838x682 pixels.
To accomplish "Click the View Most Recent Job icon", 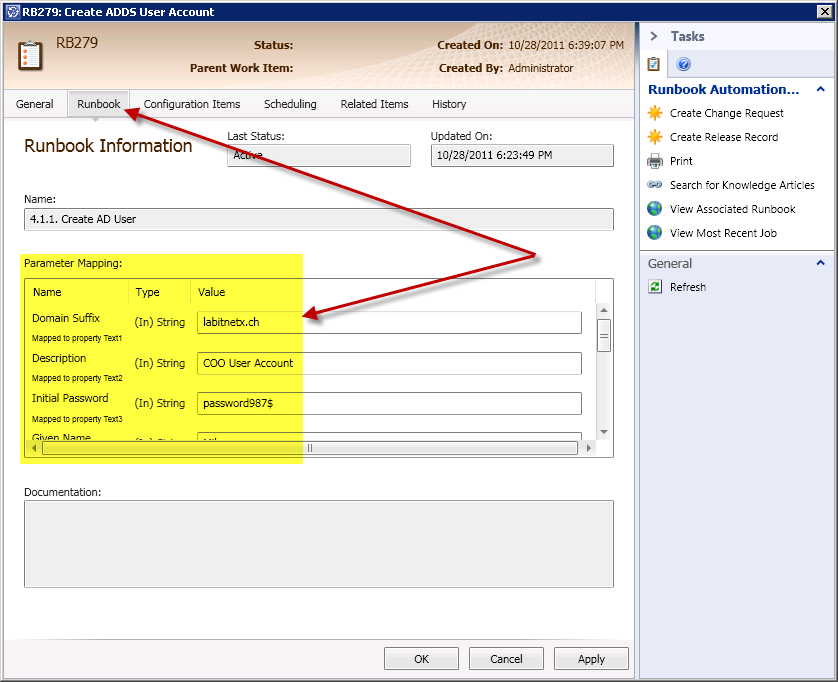I will 655,233.
